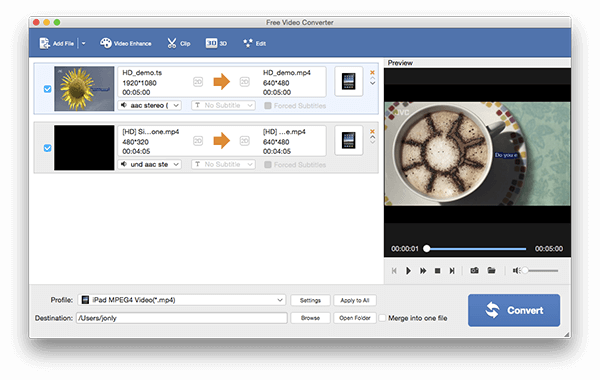Click output 2D icon for HD_demo.mp4
The height and width of the screenshot is (380, 600).
point(245,82)
